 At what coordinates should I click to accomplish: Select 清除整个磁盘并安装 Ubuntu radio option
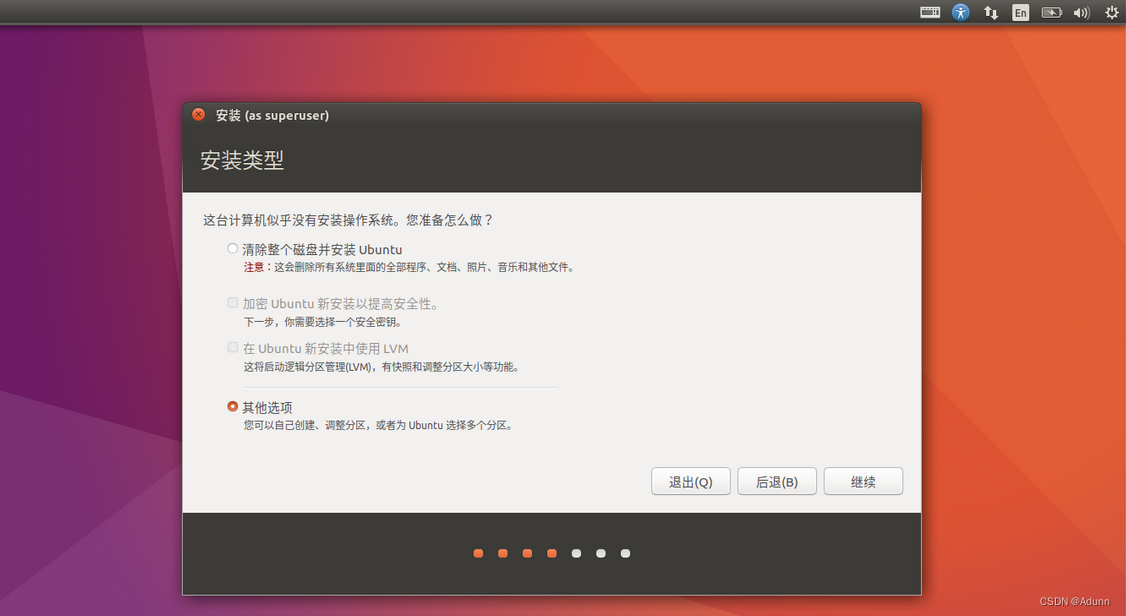[x=233, y=248]
